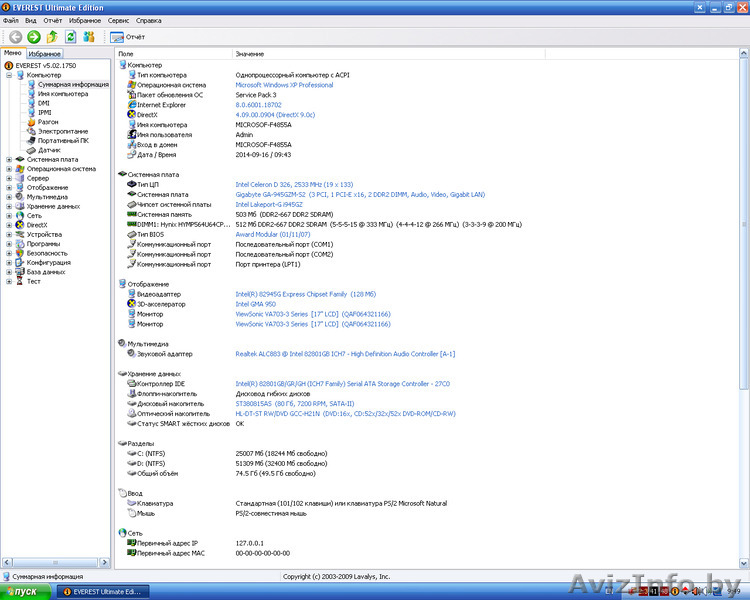Click the Refresh toolbar icon
Screen dimensions: 750x600
pyautogui.click(x=70, y=37)
